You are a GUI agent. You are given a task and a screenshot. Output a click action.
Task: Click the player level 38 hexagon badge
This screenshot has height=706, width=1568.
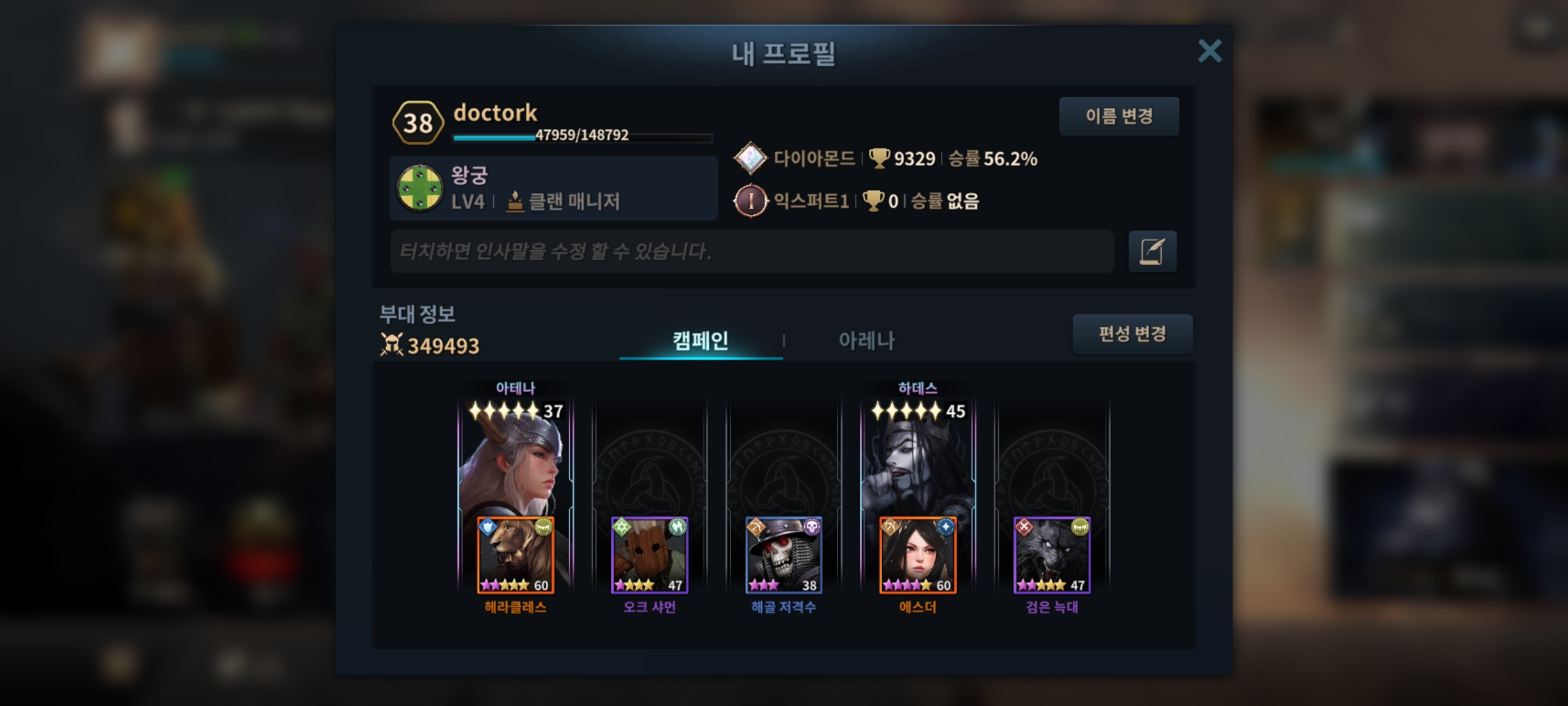[x=418, y=122]
